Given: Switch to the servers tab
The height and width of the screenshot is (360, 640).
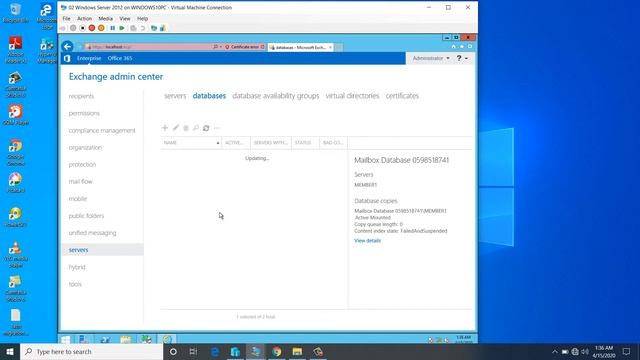Looking at the screenshot, I should pyautogui.click(x=175, y=96).
